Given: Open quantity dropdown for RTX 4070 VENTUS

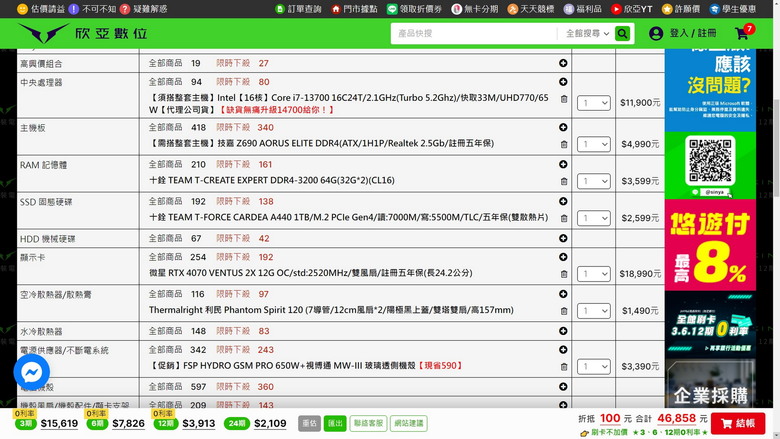Looking at the screenshot, I should tap(593, 274).
